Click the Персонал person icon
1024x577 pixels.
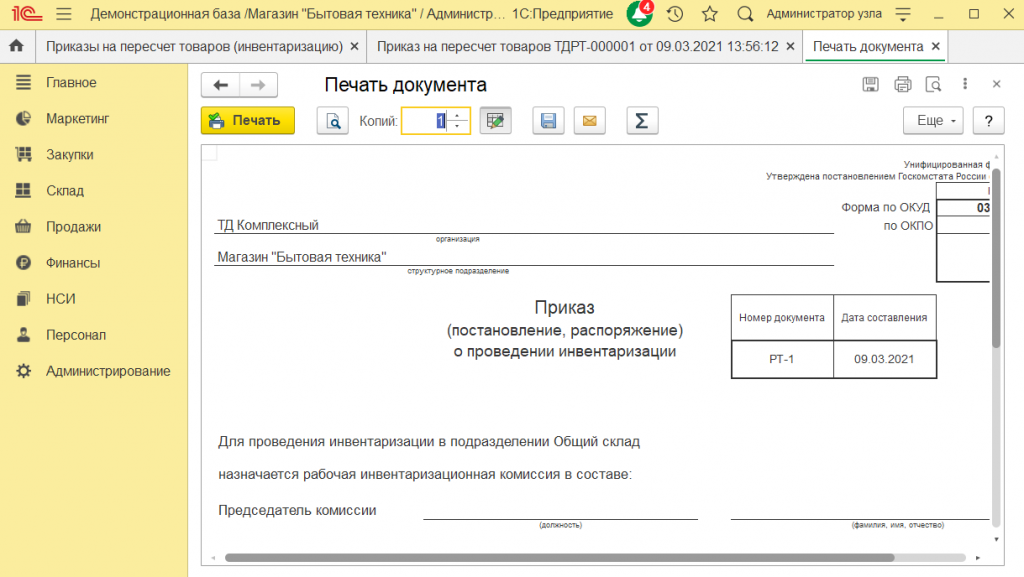24,335
